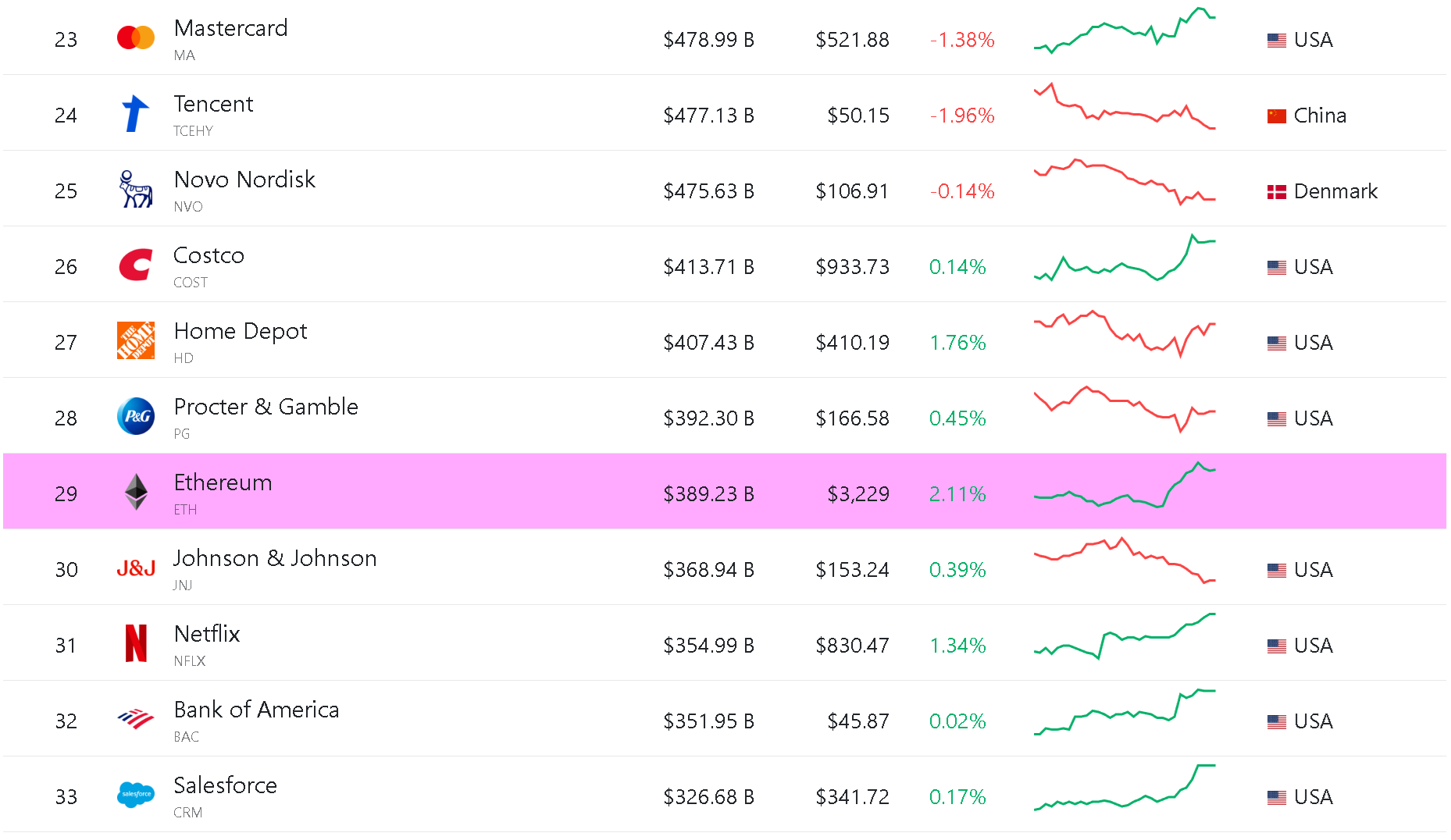Open the Home Depot company link
1451x840 pixels.
(241, 331)
